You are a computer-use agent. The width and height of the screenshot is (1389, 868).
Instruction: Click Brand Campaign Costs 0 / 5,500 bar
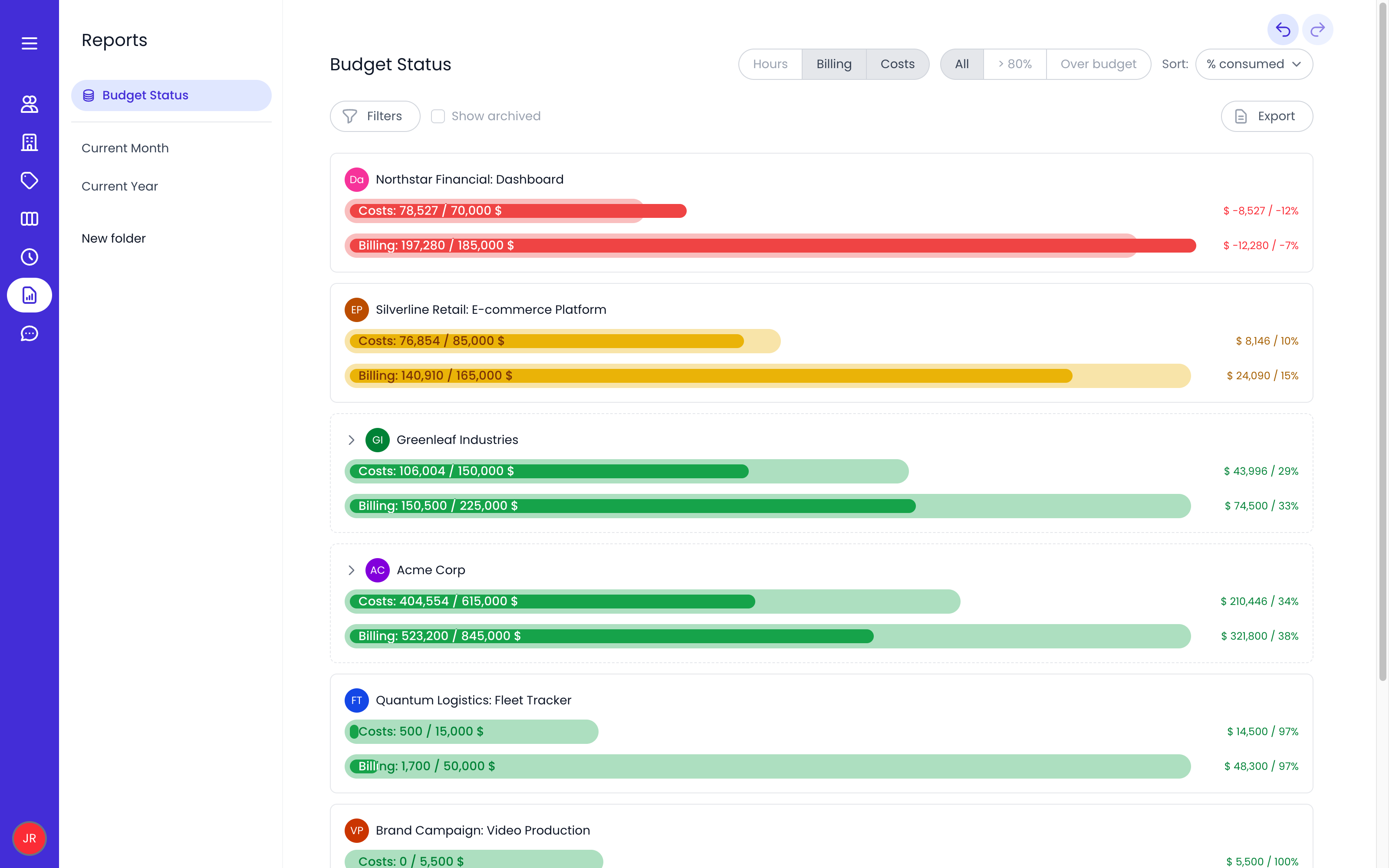[474, 859]
